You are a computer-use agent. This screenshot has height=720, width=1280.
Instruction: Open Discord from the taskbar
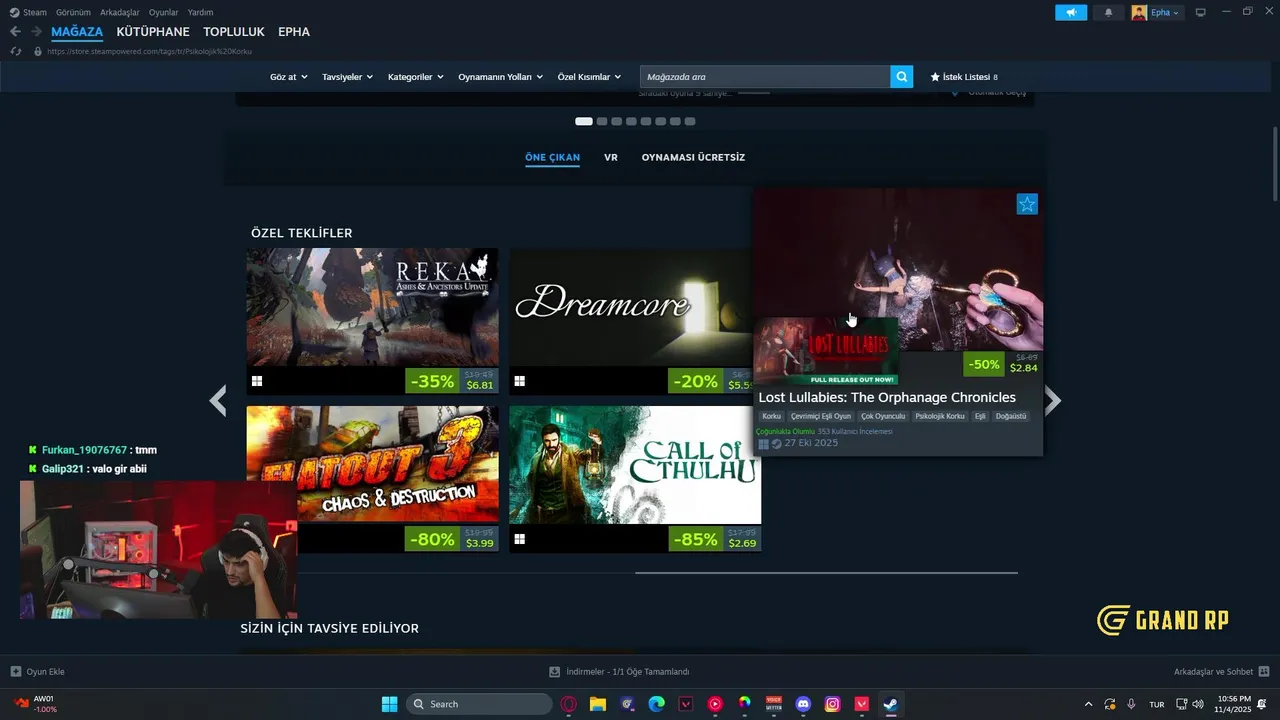click(x=803, y=704)
